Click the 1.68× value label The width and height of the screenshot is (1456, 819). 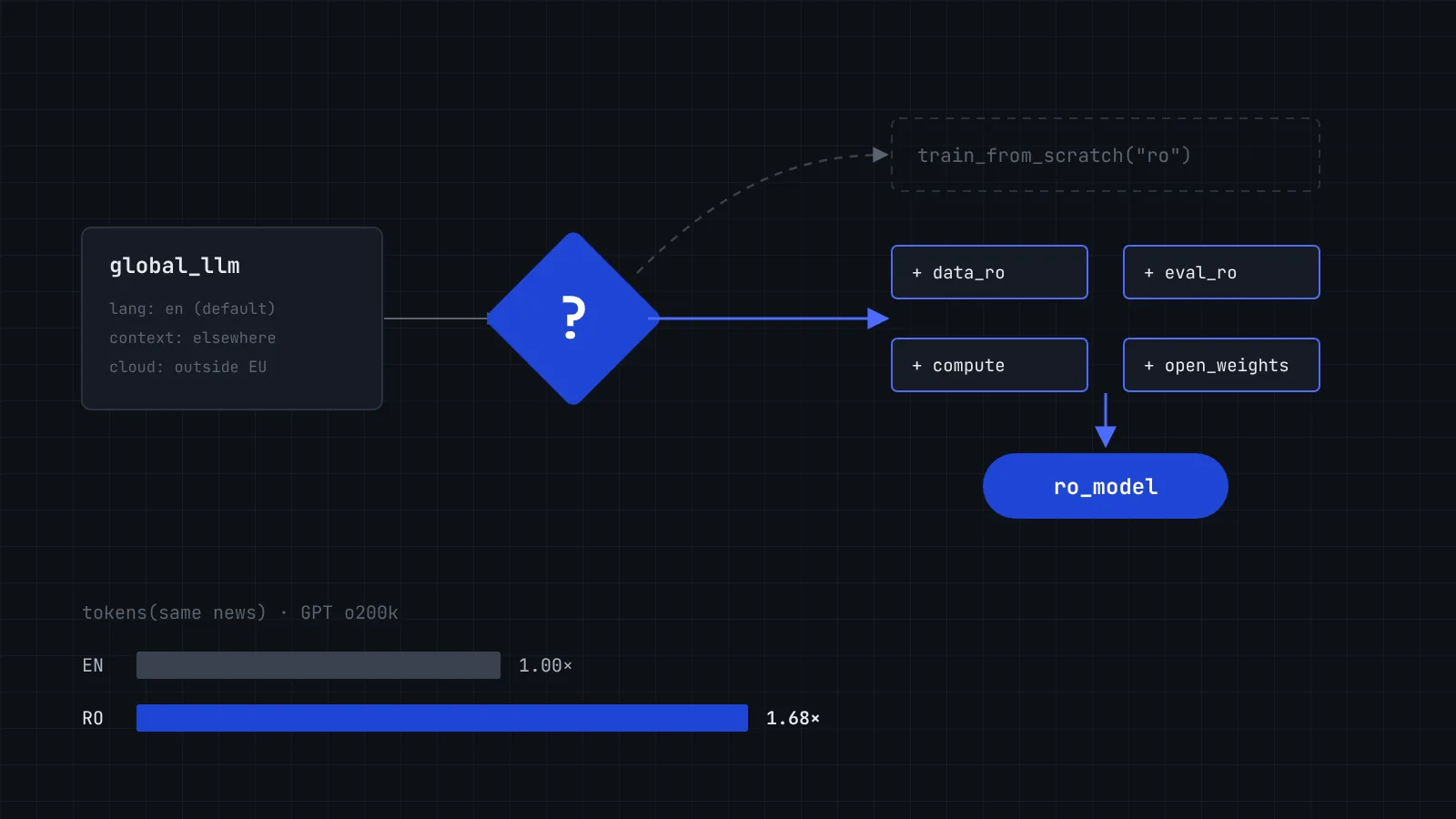click(x=793, y=718)
